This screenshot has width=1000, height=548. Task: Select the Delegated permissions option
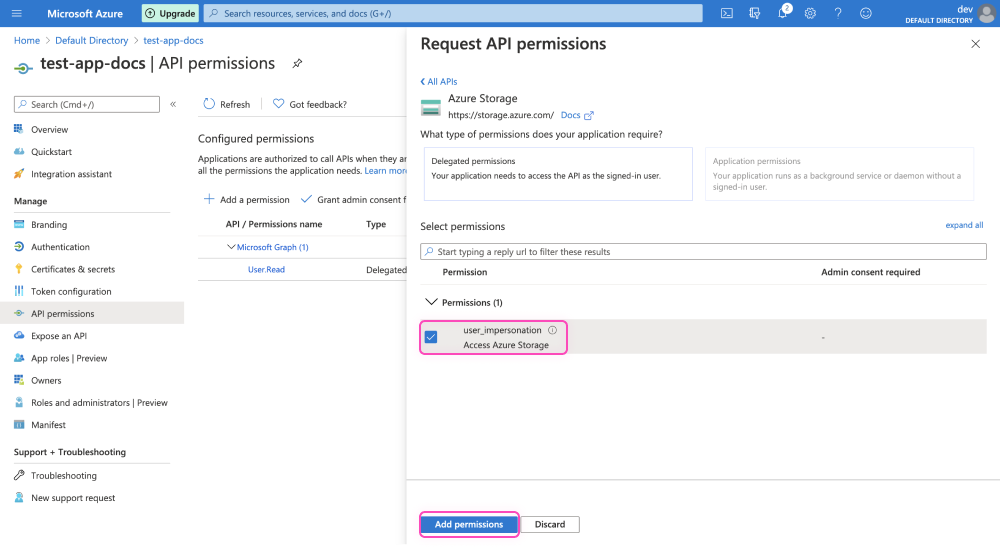point(556,173)
